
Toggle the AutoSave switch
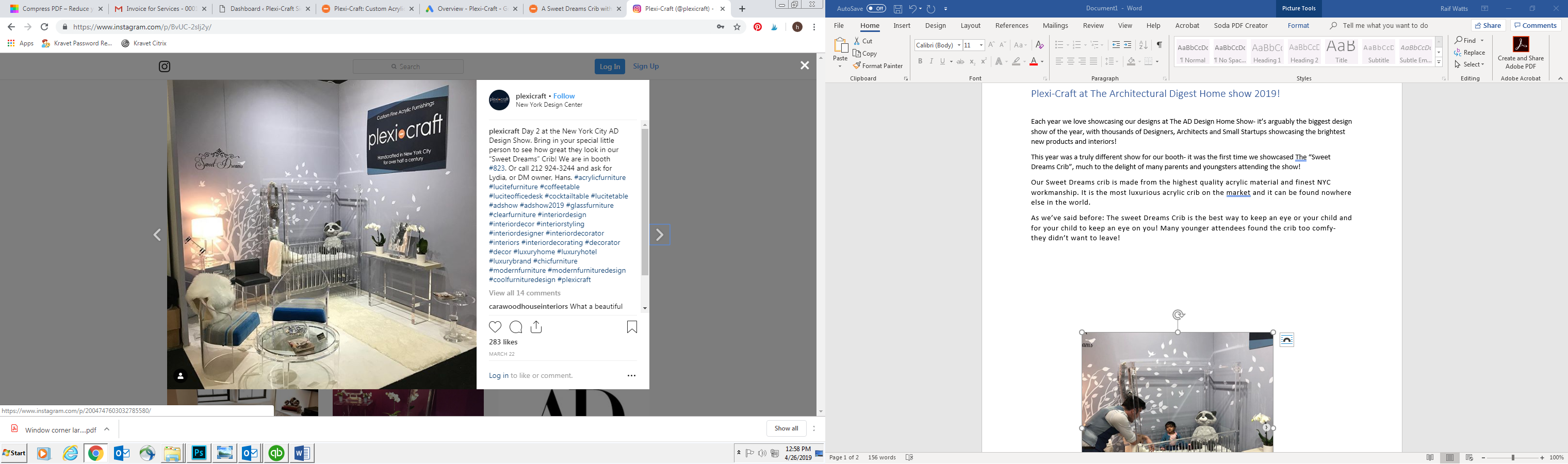click(x=876, y=9)
